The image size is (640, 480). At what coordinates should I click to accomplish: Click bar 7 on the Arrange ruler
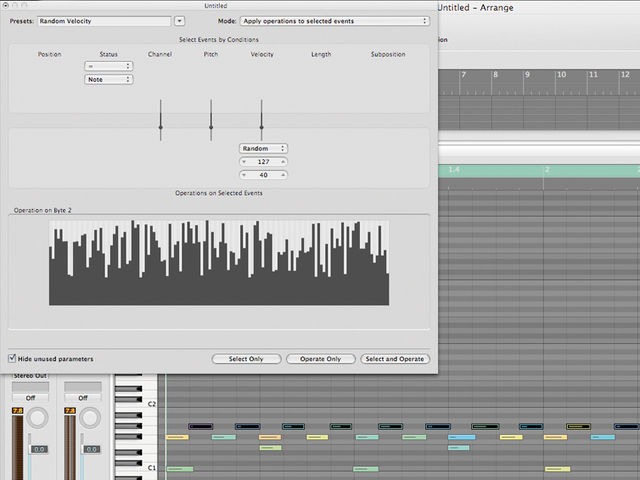click(463, 75)
